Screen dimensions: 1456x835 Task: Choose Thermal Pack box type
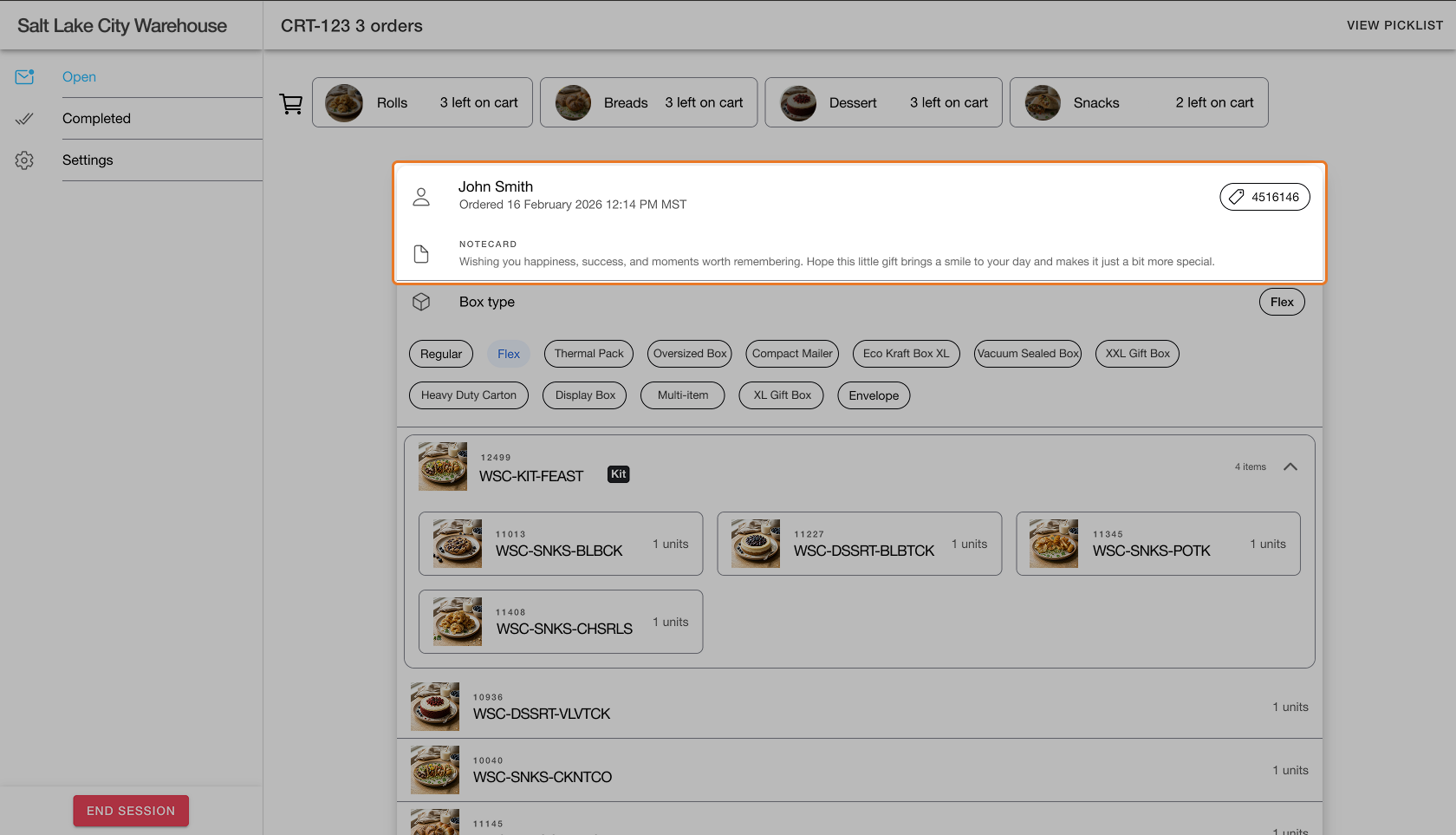(x=589, y=354)
